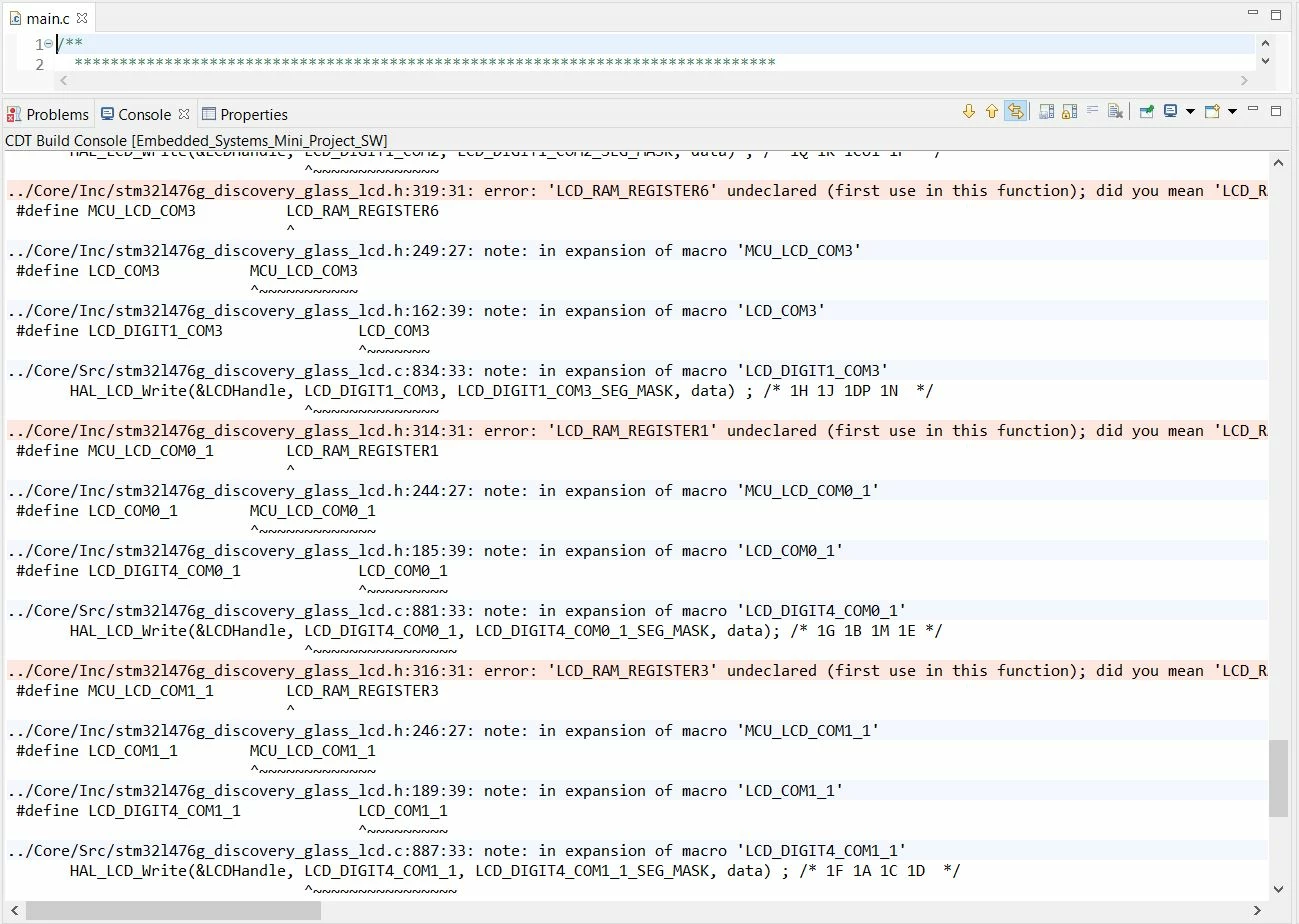Click the console scroll down arrow
The width and height of the screenshot is (1299, 924).
click(1278, 889)
